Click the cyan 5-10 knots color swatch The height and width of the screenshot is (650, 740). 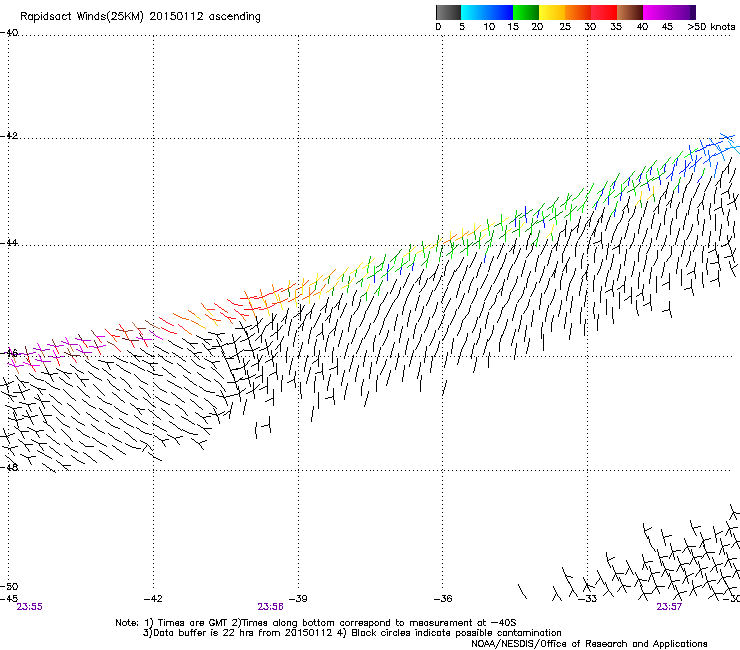(474, 12)
